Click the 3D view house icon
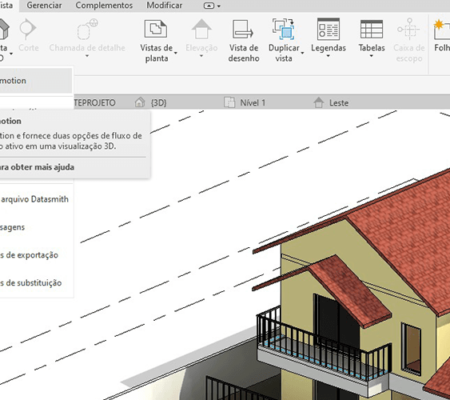The image size is (450, 400). tap(3, 29)
